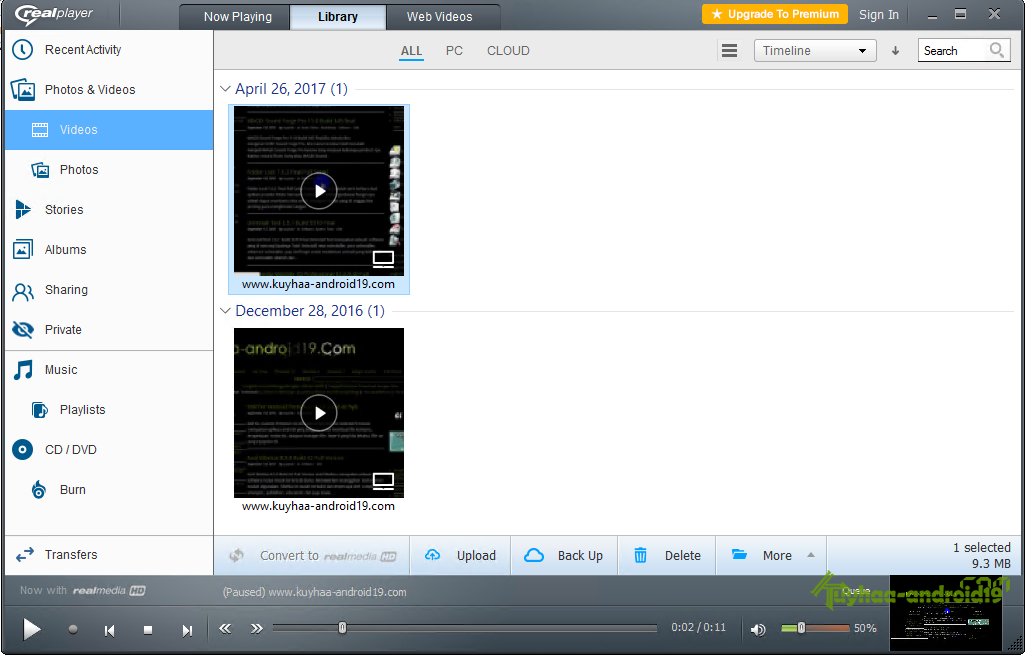
Task: Click the Sign In link
Action: click(x=879, y=14)
